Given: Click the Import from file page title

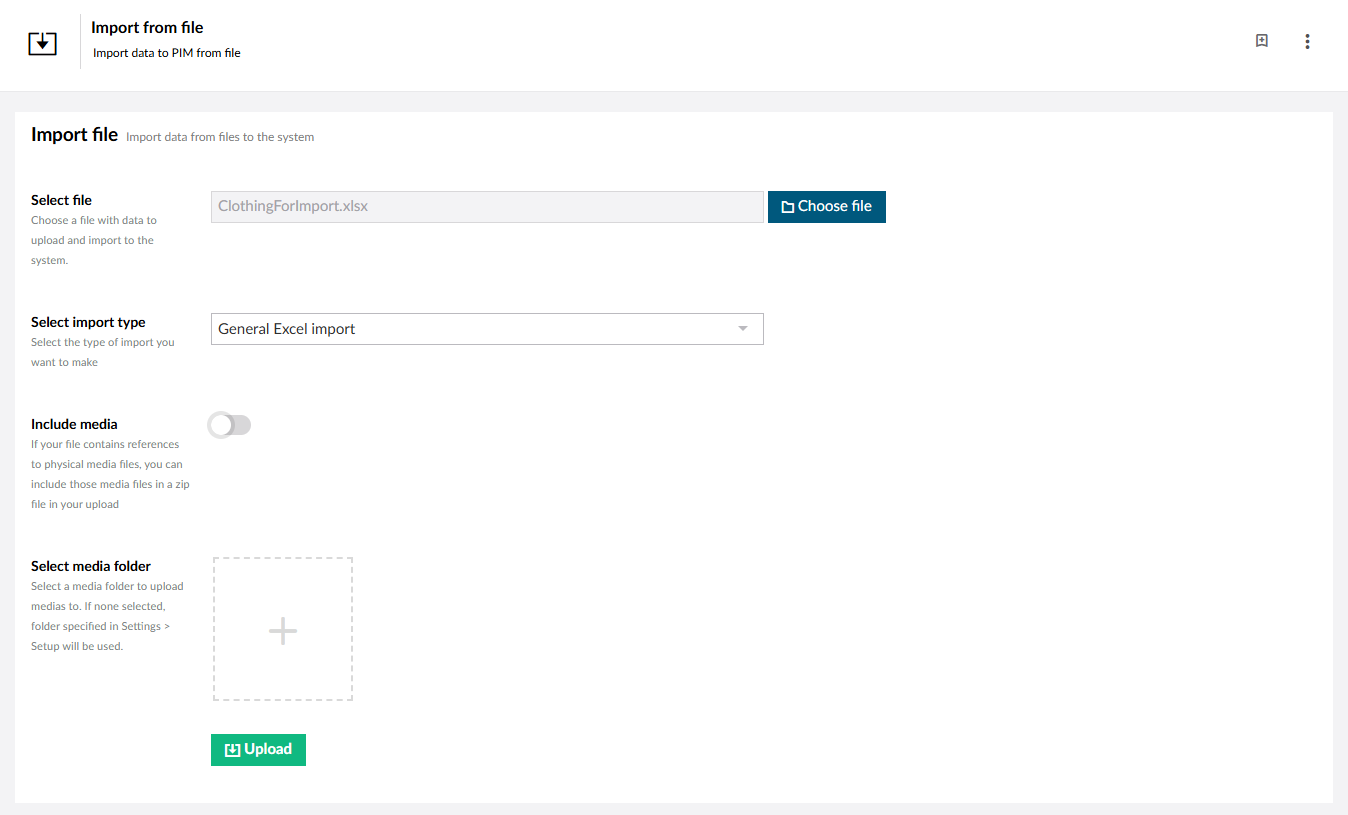Looking at the screenshot, I should 147,28.
